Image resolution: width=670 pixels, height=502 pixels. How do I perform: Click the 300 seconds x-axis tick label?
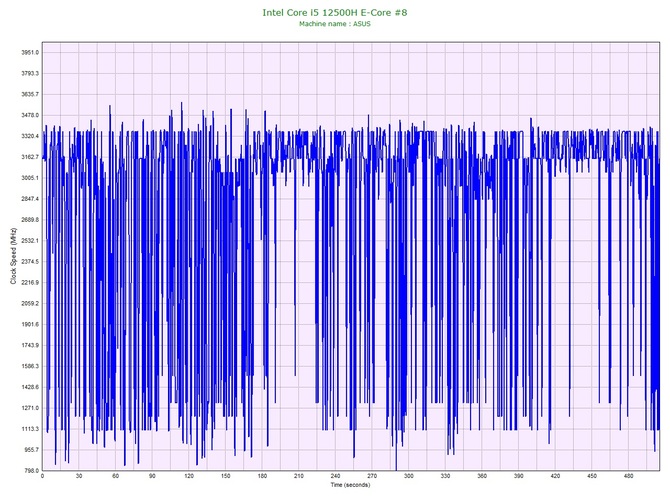[409, 476]
